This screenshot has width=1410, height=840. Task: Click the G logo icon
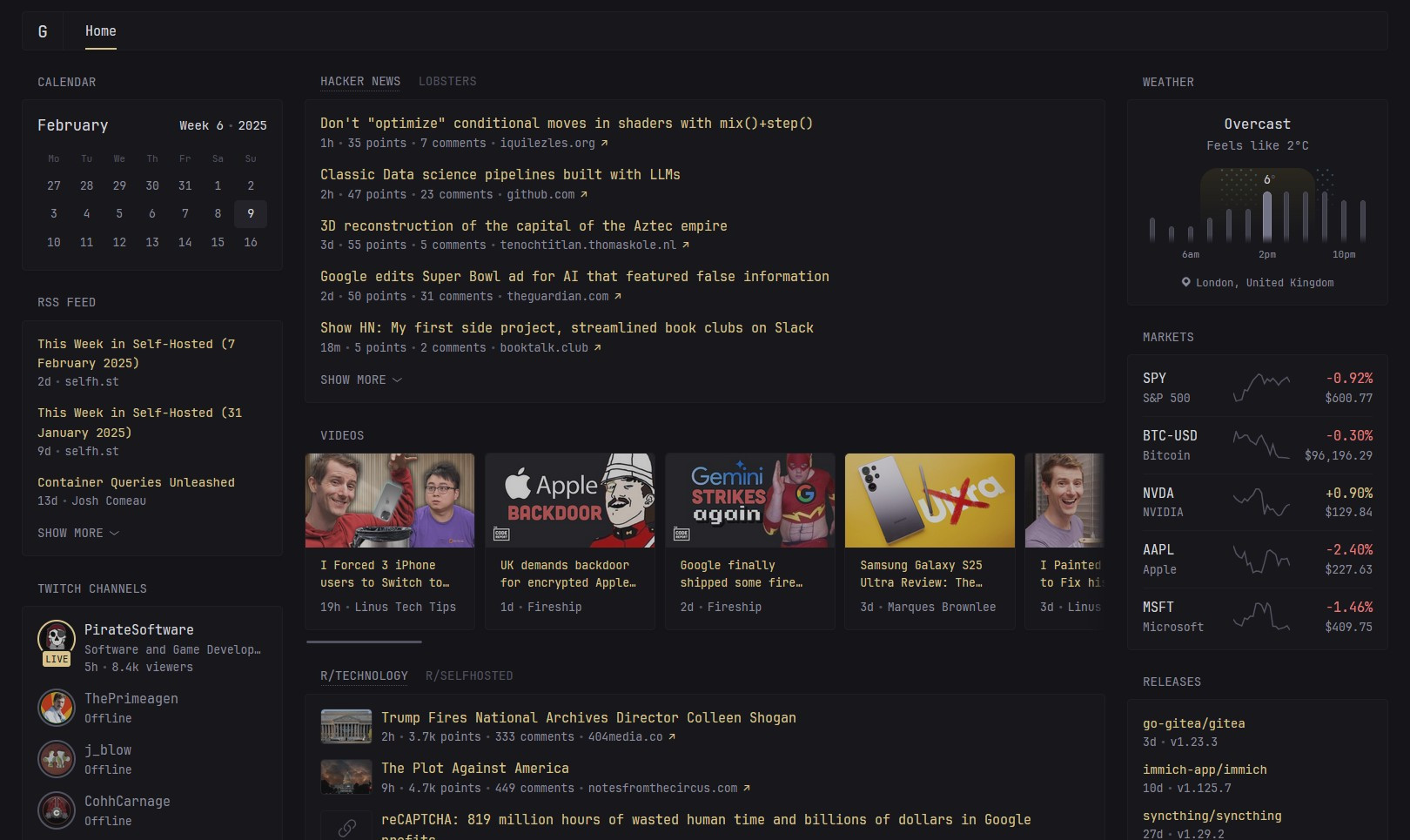[x=43, y=31]
